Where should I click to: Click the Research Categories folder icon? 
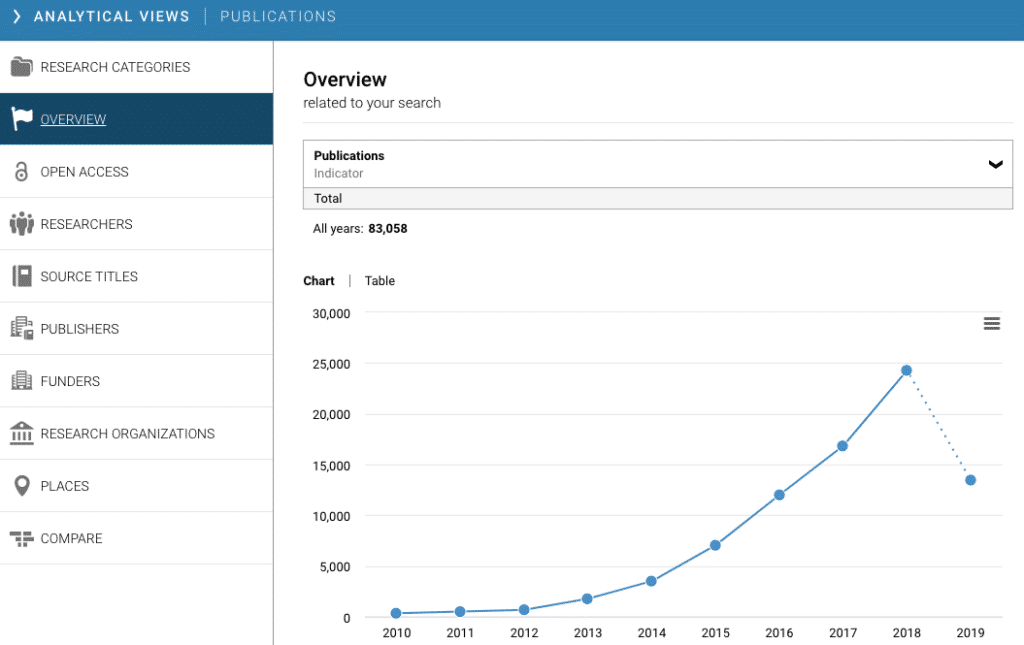(21, 67)
